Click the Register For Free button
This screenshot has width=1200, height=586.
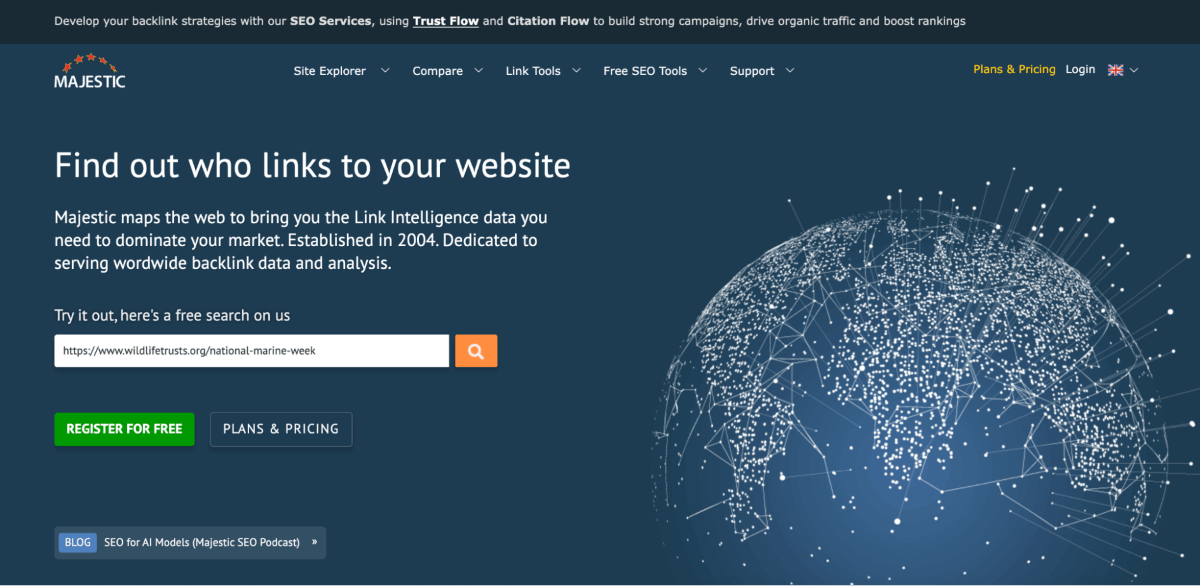coord(124,429)
